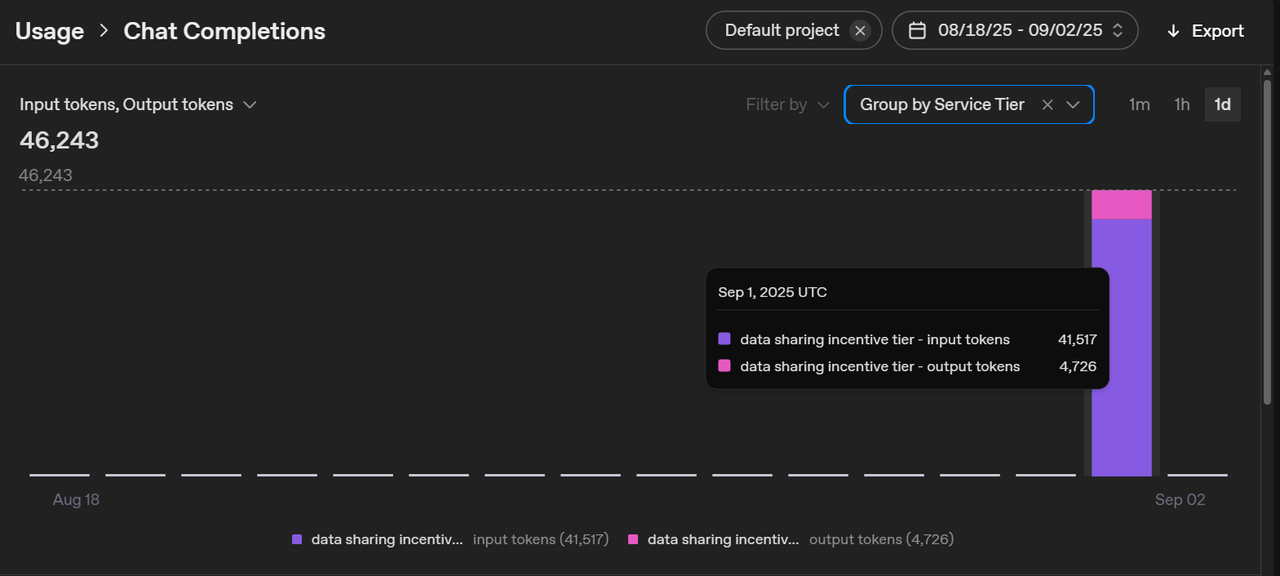Remove the Default project filter with X
The width and height of the screenshot is (1280, 576).
(860, 31)
